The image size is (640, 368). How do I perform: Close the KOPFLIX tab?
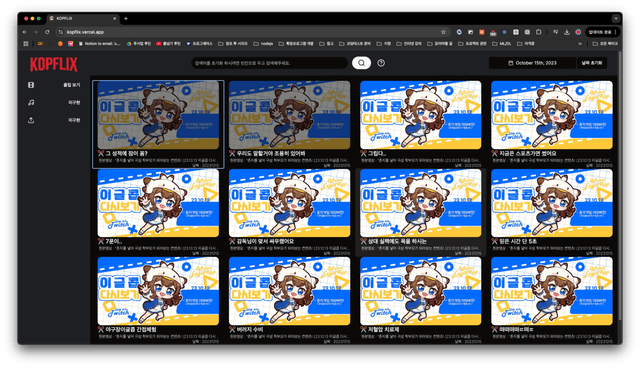pos(114,18)
